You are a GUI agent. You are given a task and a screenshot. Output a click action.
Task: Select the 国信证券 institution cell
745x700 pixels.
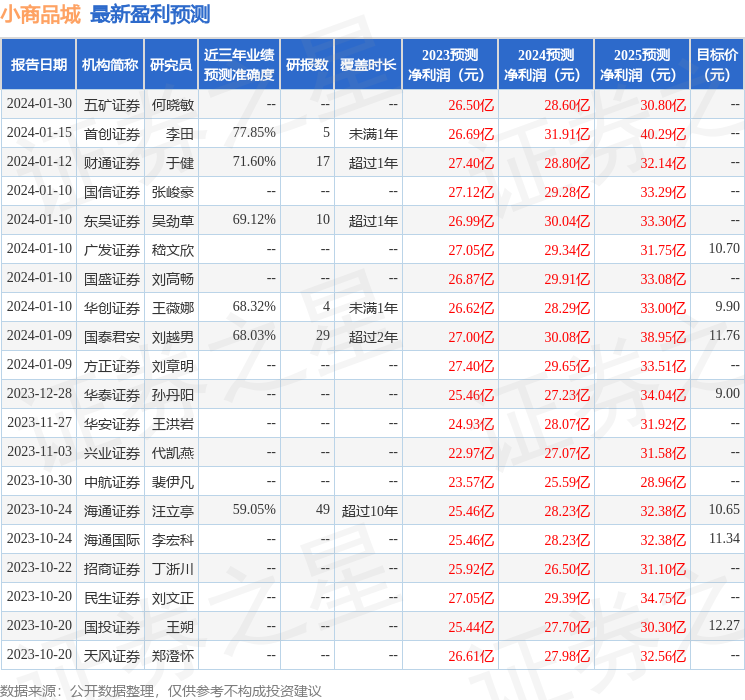tap(112, 192)
